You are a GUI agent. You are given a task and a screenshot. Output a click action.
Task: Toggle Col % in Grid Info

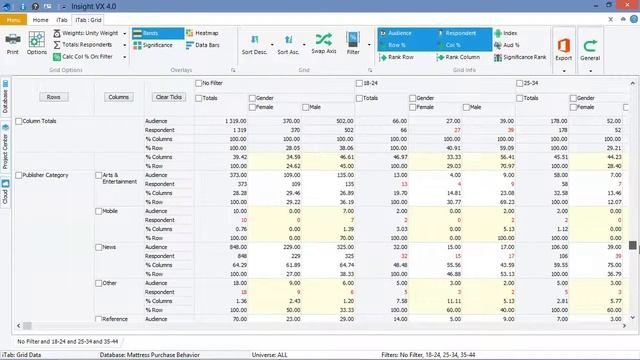coord(449,45)
